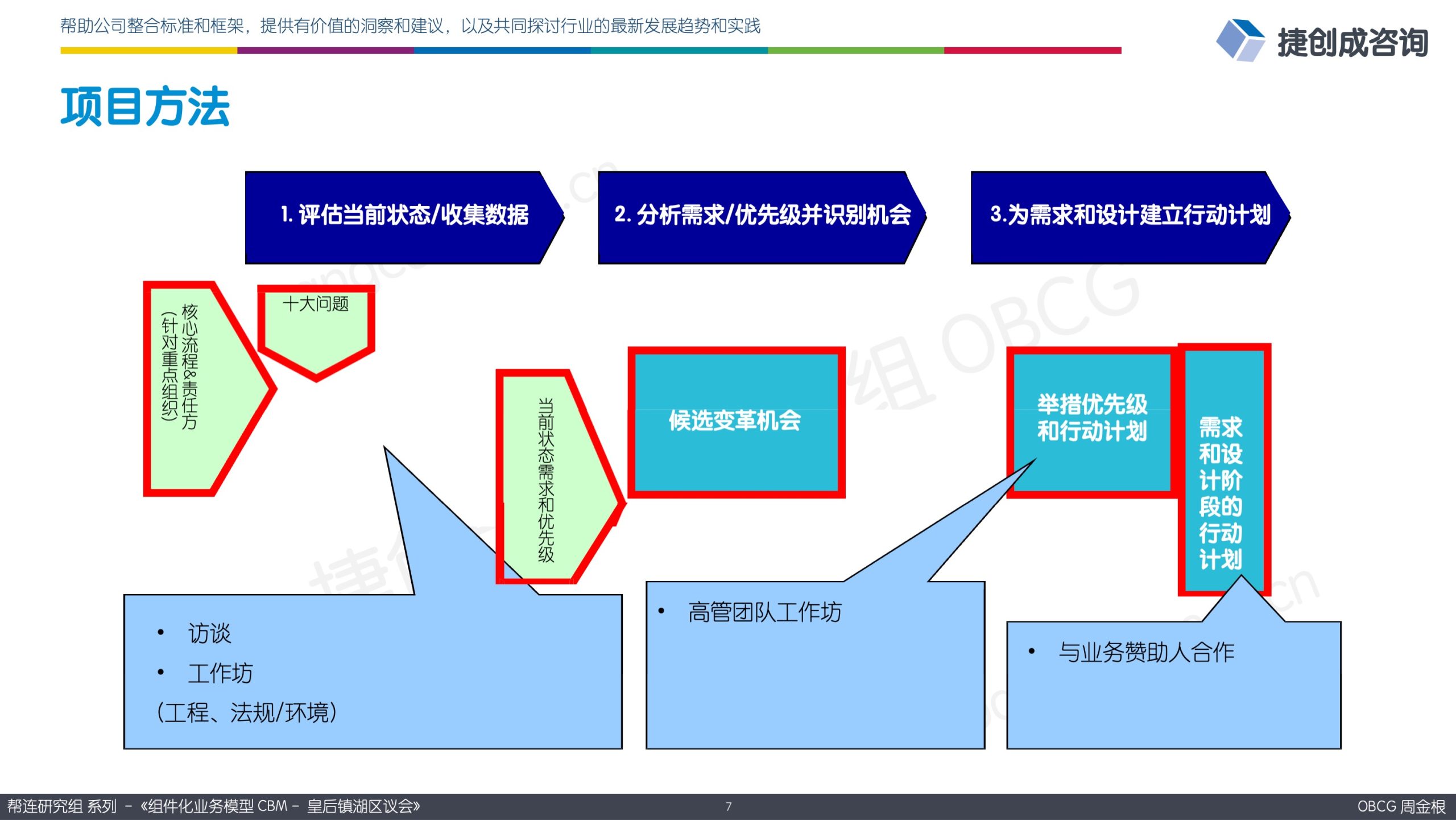Click the arrow step 2. 分析需求/优先级并识别机会
The image size is (1456, 820).
pos(762,217)
